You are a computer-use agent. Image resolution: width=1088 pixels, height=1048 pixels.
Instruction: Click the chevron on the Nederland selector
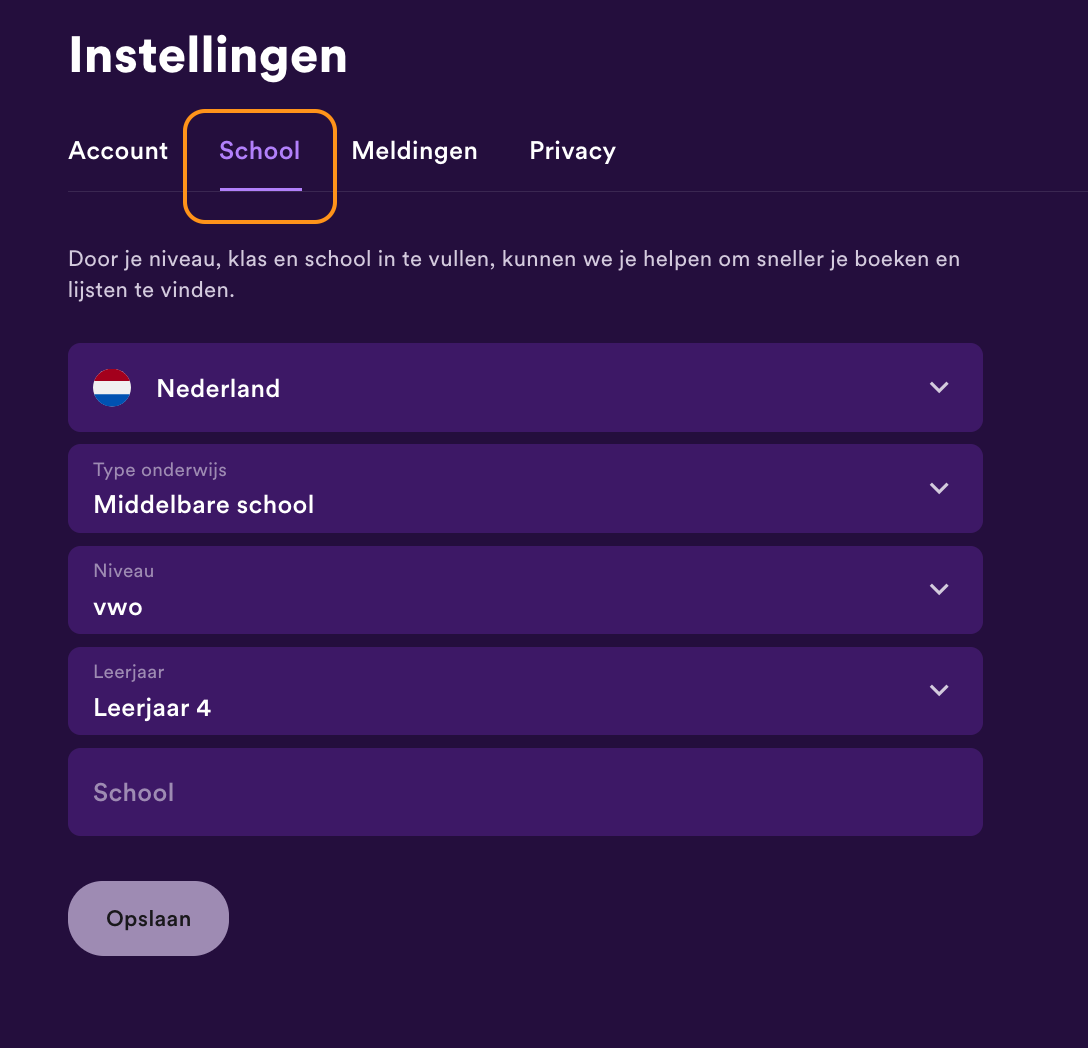coord(939,388)
